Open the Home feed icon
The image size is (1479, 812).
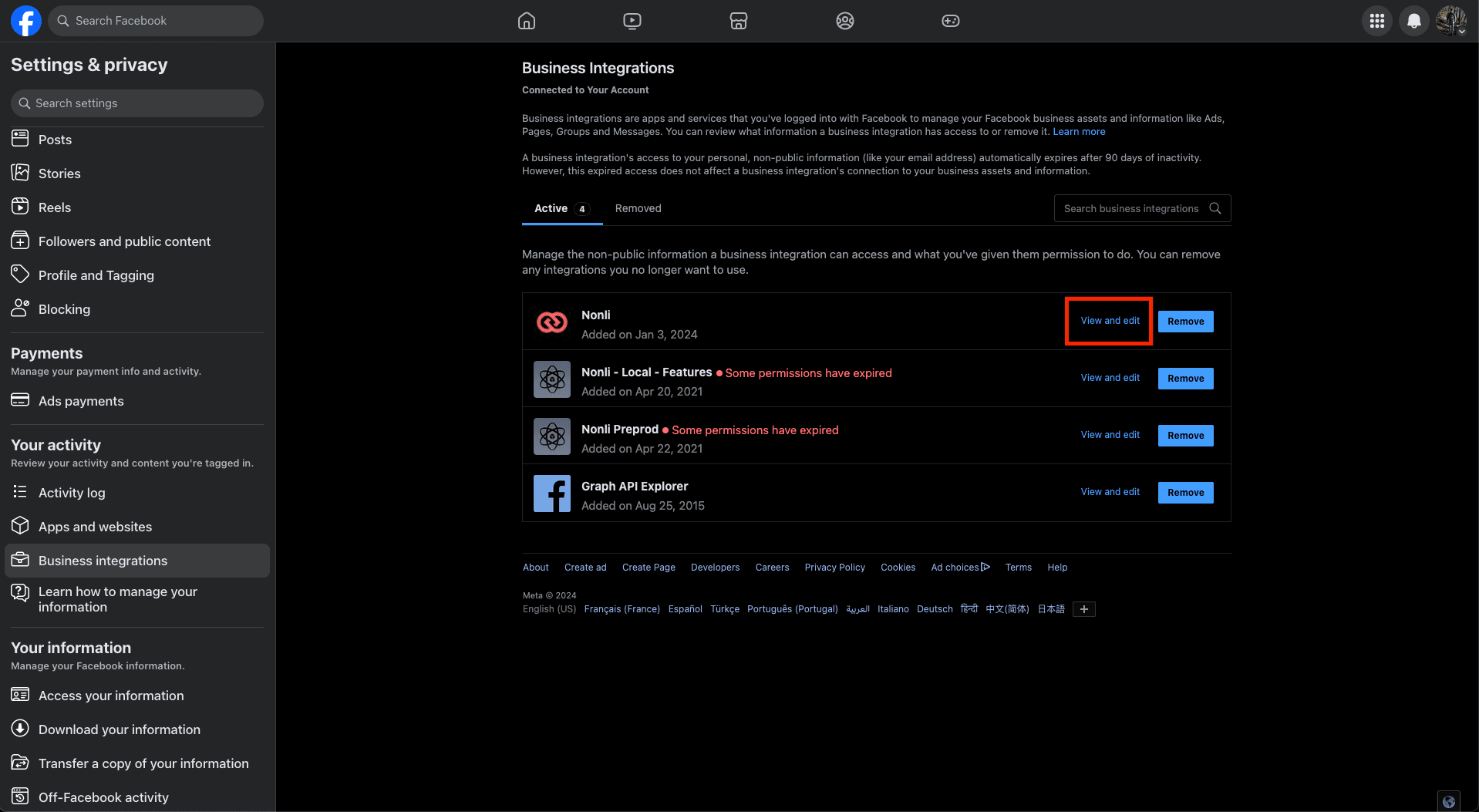pyautogui.click(x=527, y=21)
